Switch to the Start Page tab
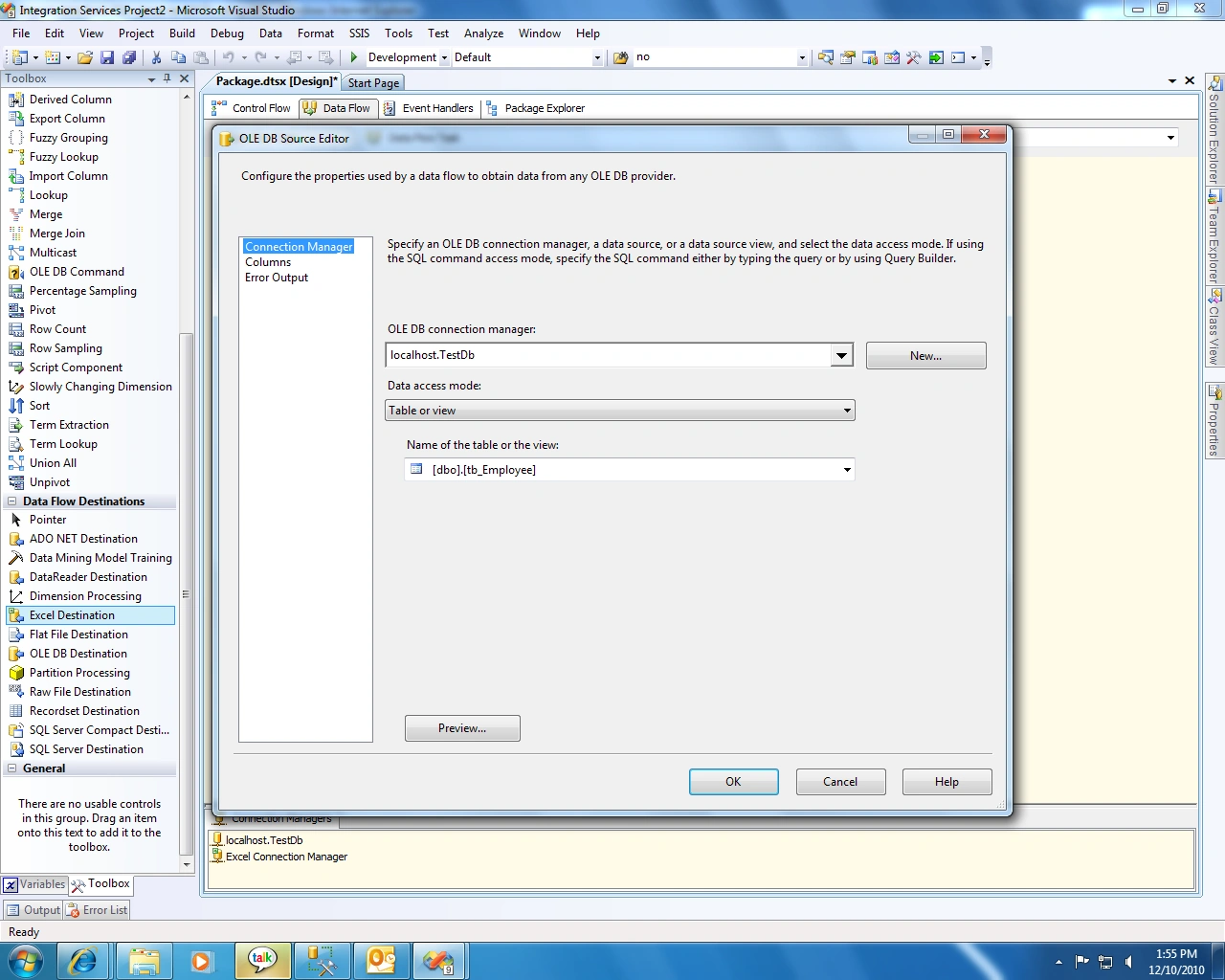1225x980 pixels. (x=373, y=83)
